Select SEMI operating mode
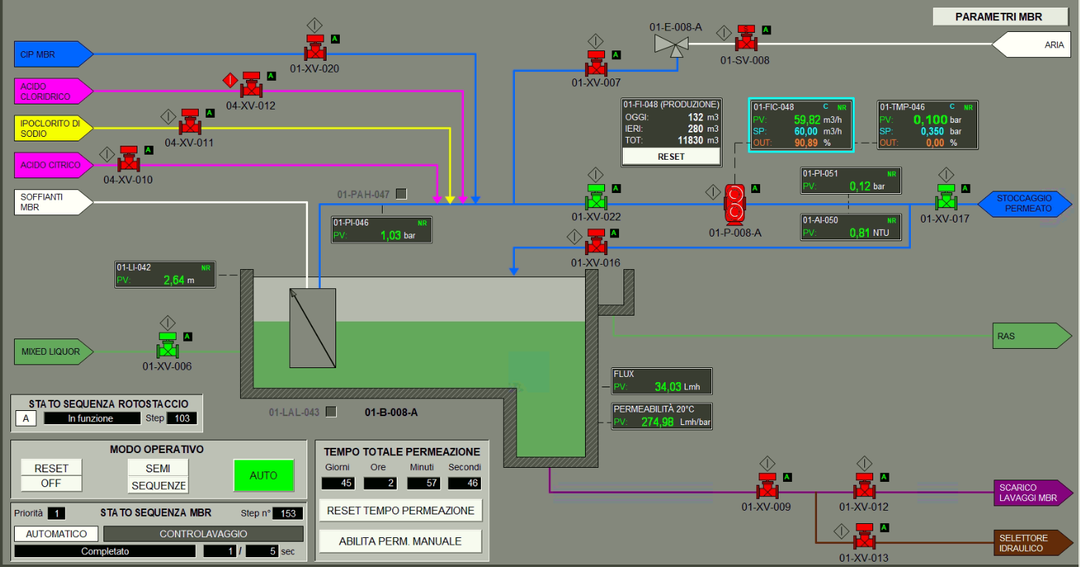Image resolution: width=1080 pixels, height=567 pixels. [x=158, y=468]
